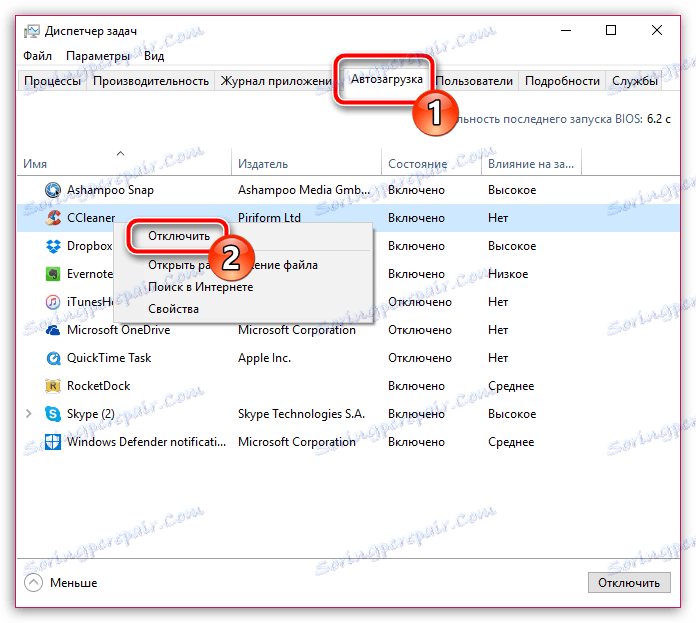Minimize the Диспетчер задач window
This screenshot has height=623, width=696.
tap(566, 30)
